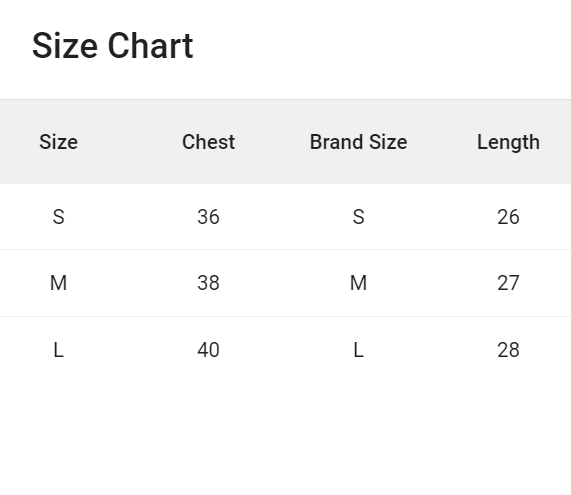Screen dimensions: 571x495
Task: Select length value 26
Action: pyautogui.click(x=508, y=217)
